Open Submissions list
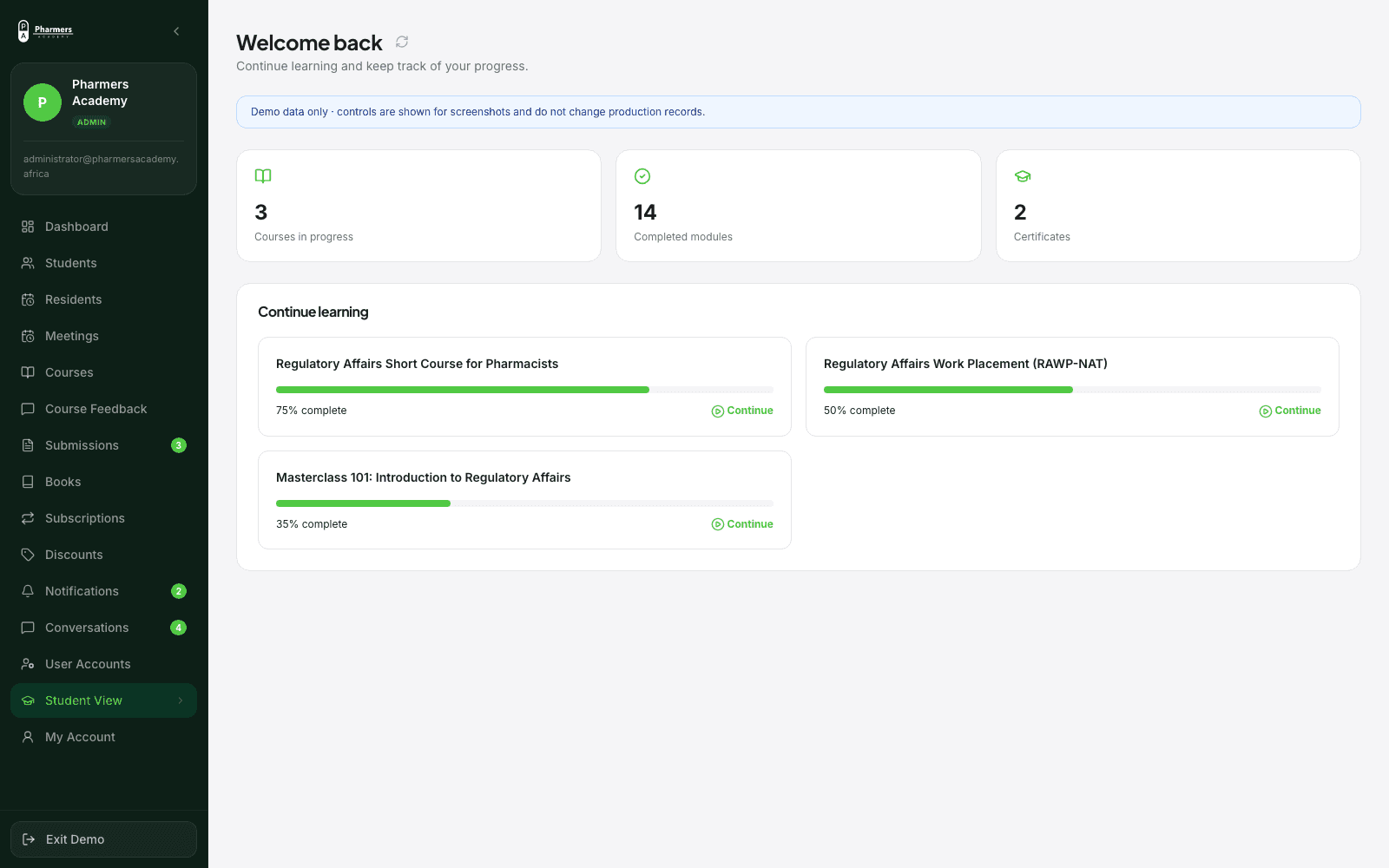1389x868 pixels. tap(103, 445)
